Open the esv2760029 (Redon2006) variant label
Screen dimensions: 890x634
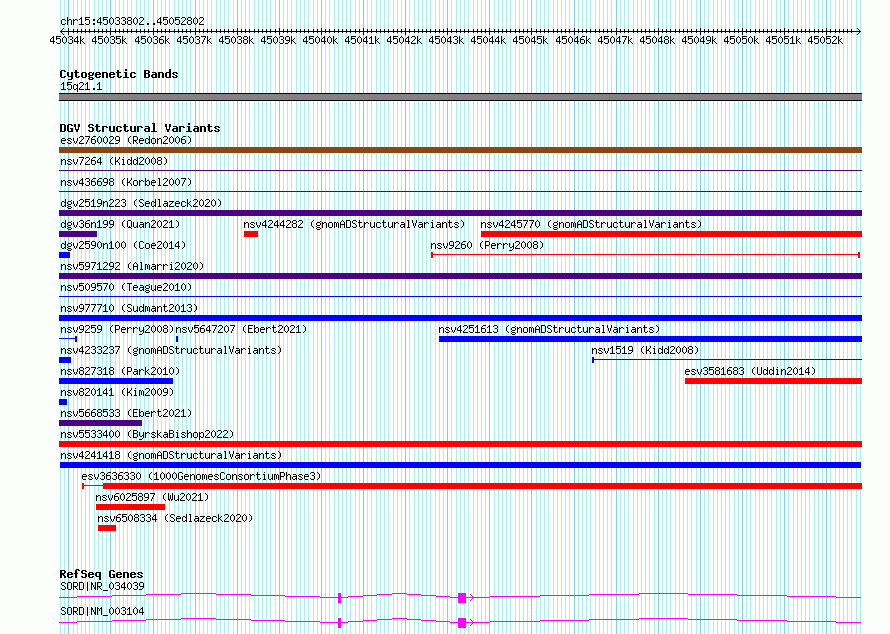point(126,140)
